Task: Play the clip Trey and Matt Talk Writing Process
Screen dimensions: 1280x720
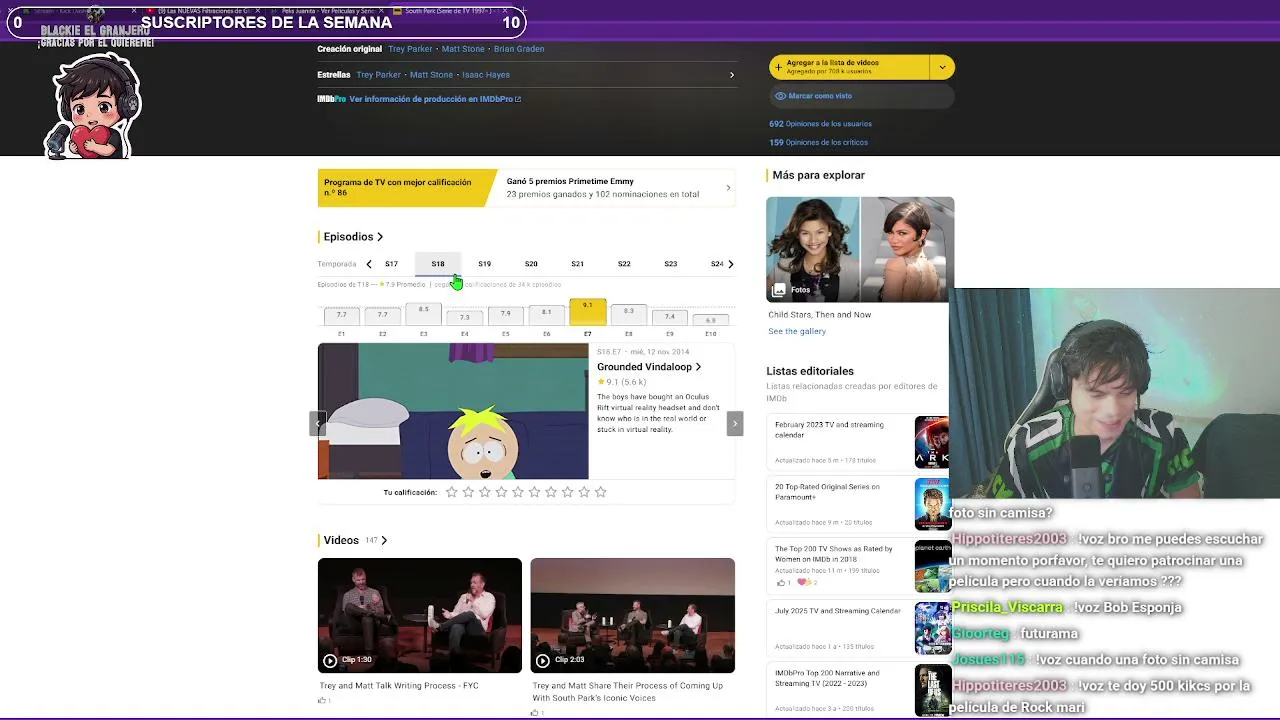Action: pos(330,660)
